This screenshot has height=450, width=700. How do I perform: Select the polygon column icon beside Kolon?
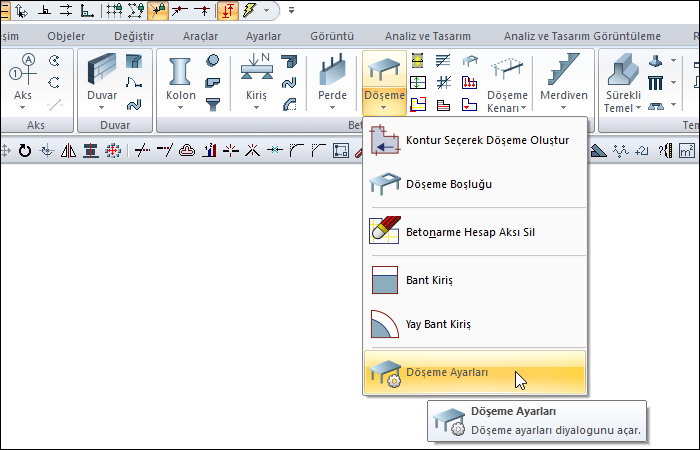tap(213, 83)
